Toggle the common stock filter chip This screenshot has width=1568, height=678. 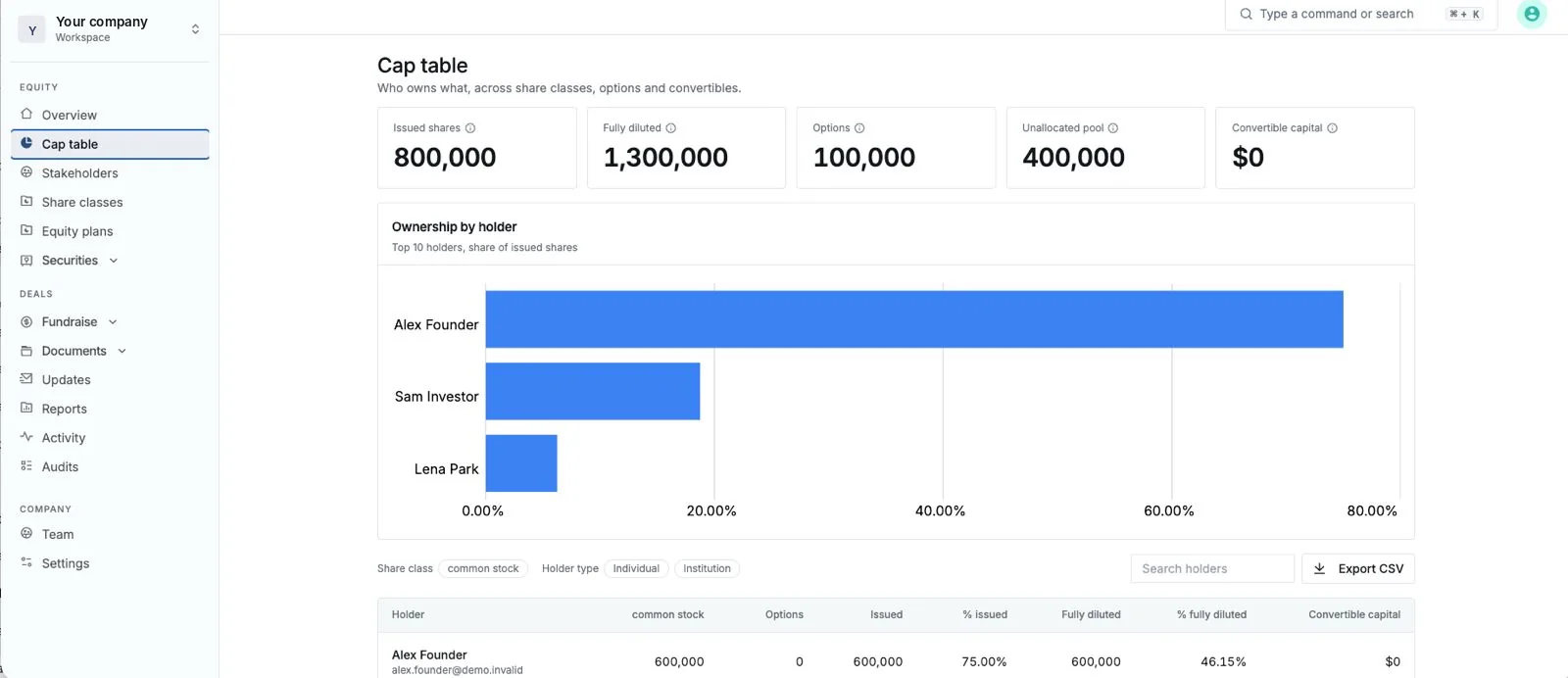pyautogui.click(x=483, y=568)
